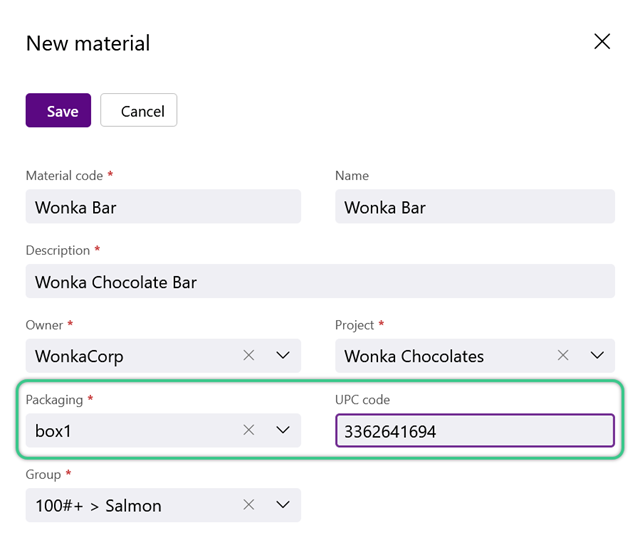Select the Wonka Chocolates project box

point(475,356)
